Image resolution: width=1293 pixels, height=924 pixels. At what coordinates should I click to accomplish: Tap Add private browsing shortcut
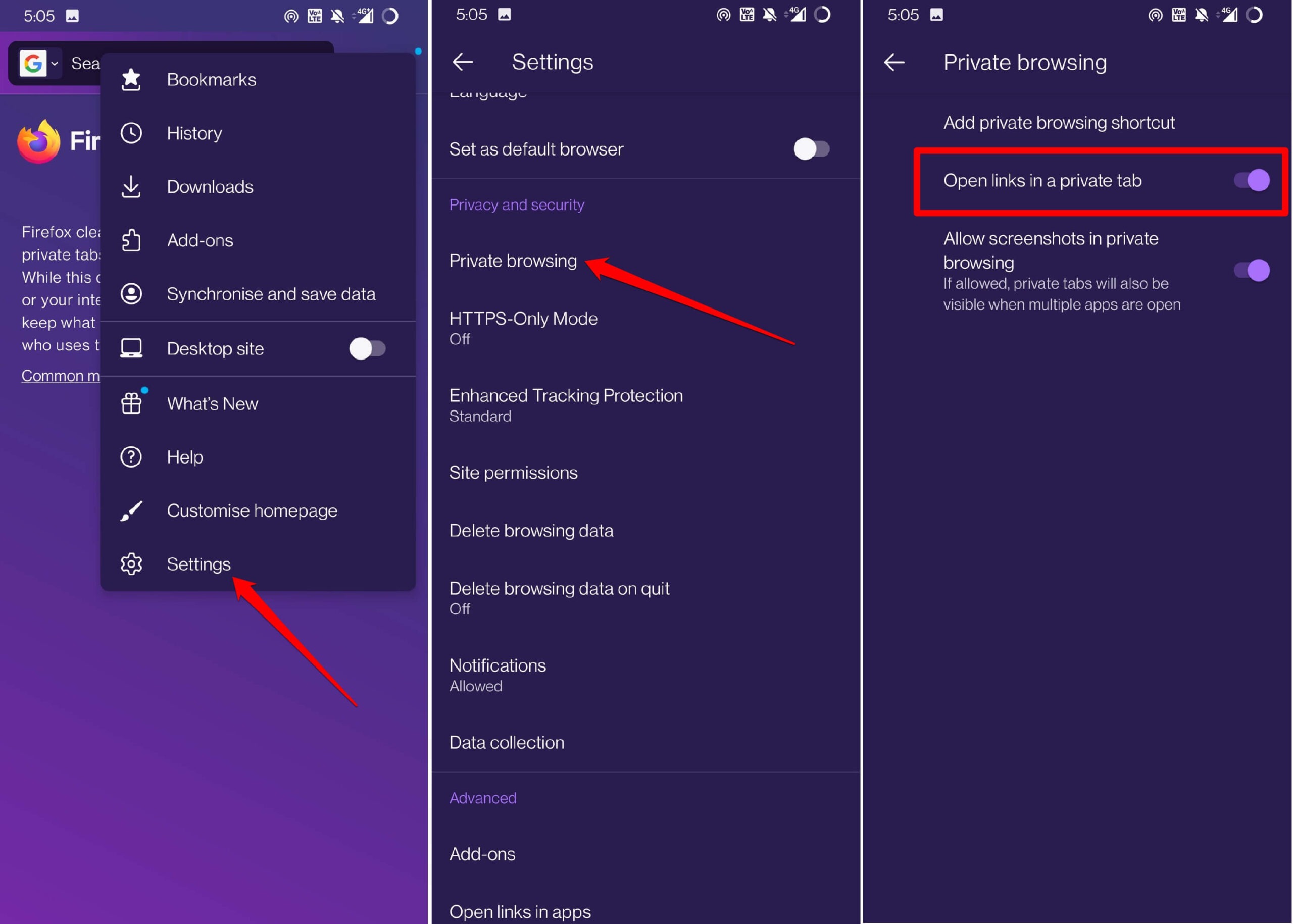[x=1077, y=123]
